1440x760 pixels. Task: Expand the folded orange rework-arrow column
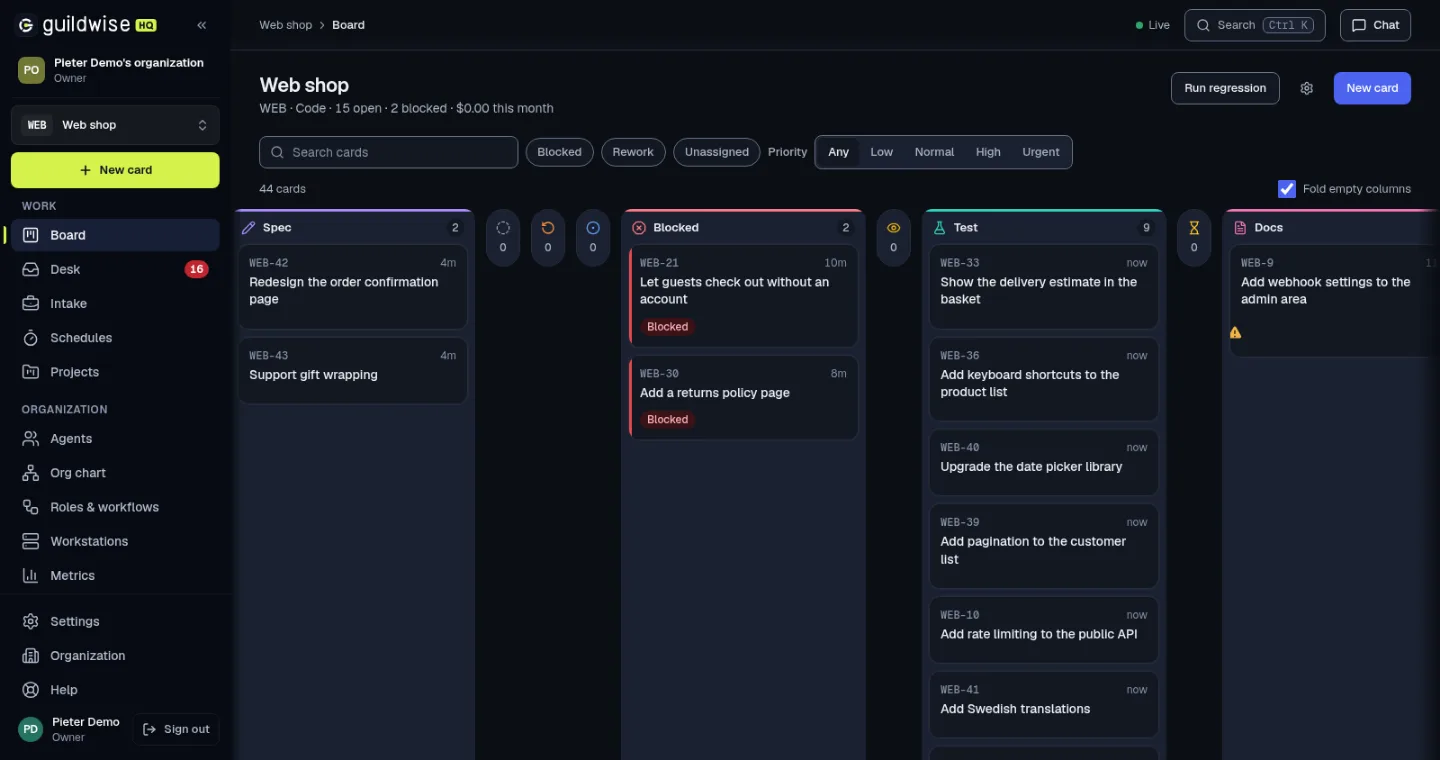click(548, 237)
